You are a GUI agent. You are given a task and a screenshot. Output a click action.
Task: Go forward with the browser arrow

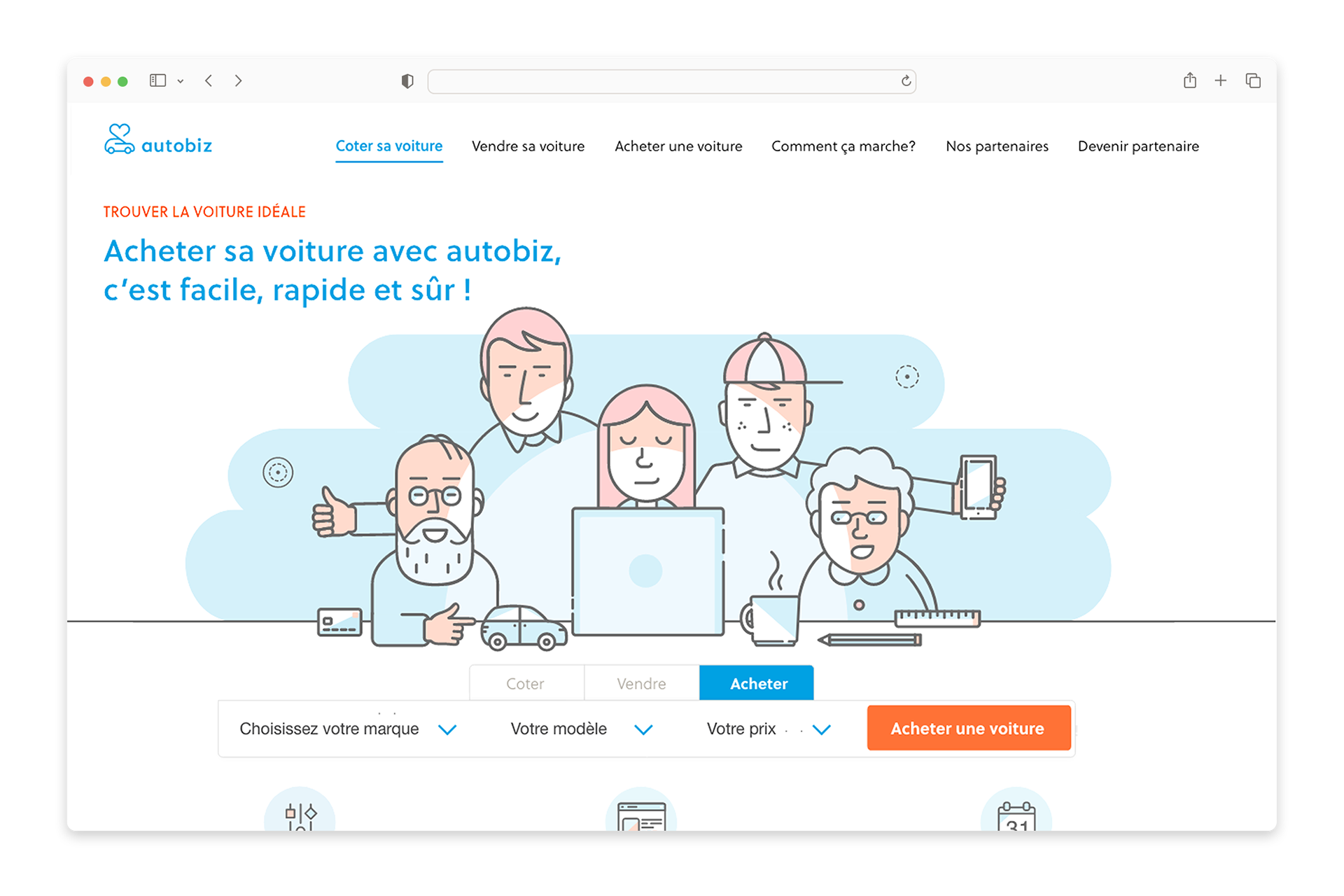[x=239, y=80]
